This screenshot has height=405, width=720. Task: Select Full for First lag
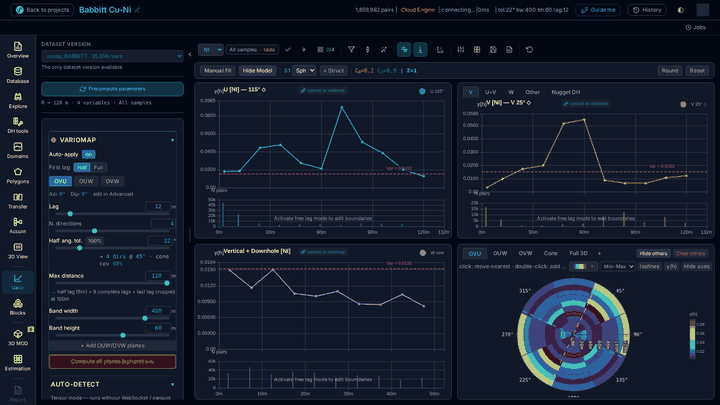[98, 167]
